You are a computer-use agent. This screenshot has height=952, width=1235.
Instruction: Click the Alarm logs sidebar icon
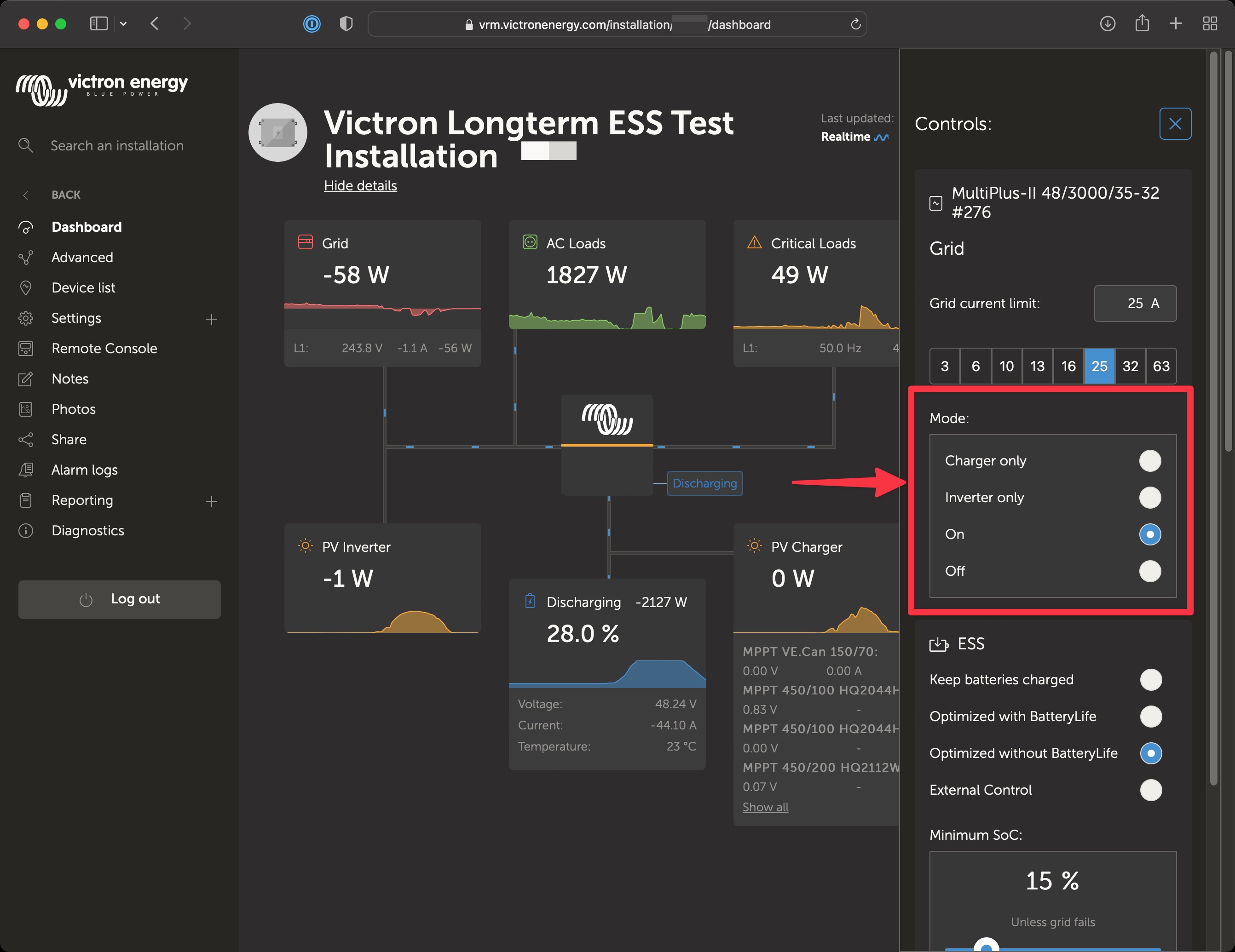pyautogui.click(x=26, y=470)
